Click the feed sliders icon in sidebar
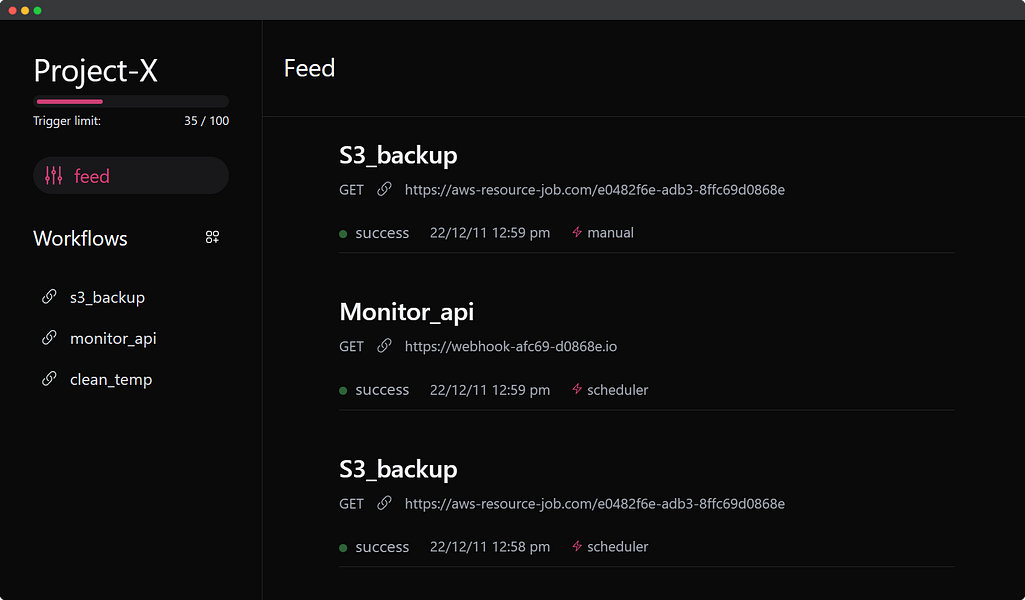This screenshot has height=600, width=1025. point(54,175)
